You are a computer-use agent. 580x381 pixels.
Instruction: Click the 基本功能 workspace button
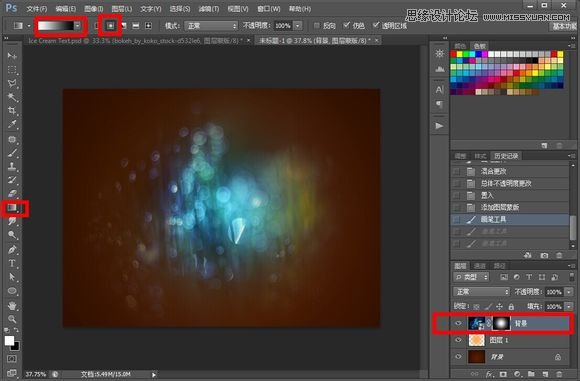tap(564, 26)
